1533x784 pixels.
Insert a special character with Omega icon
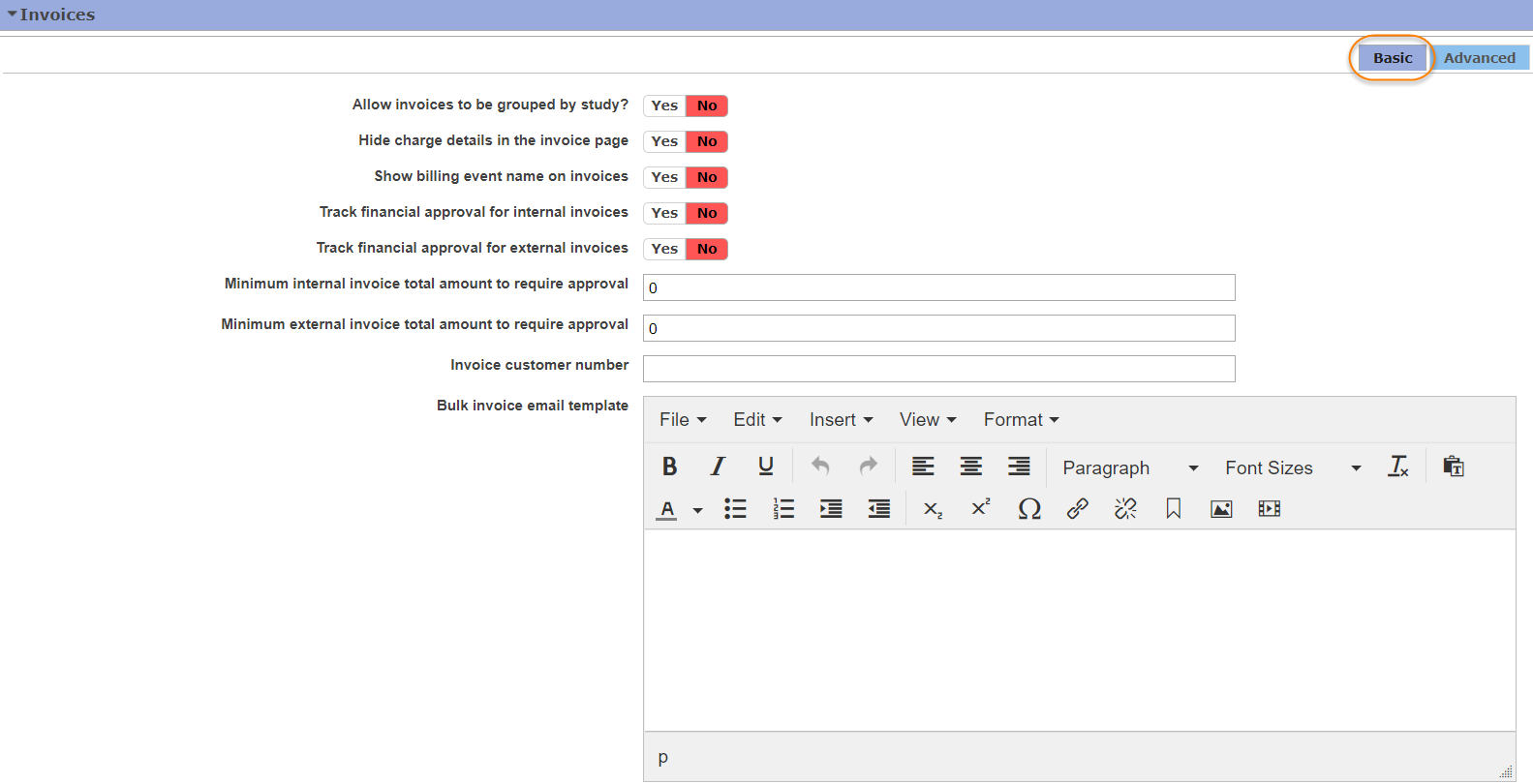point(1029,509)
